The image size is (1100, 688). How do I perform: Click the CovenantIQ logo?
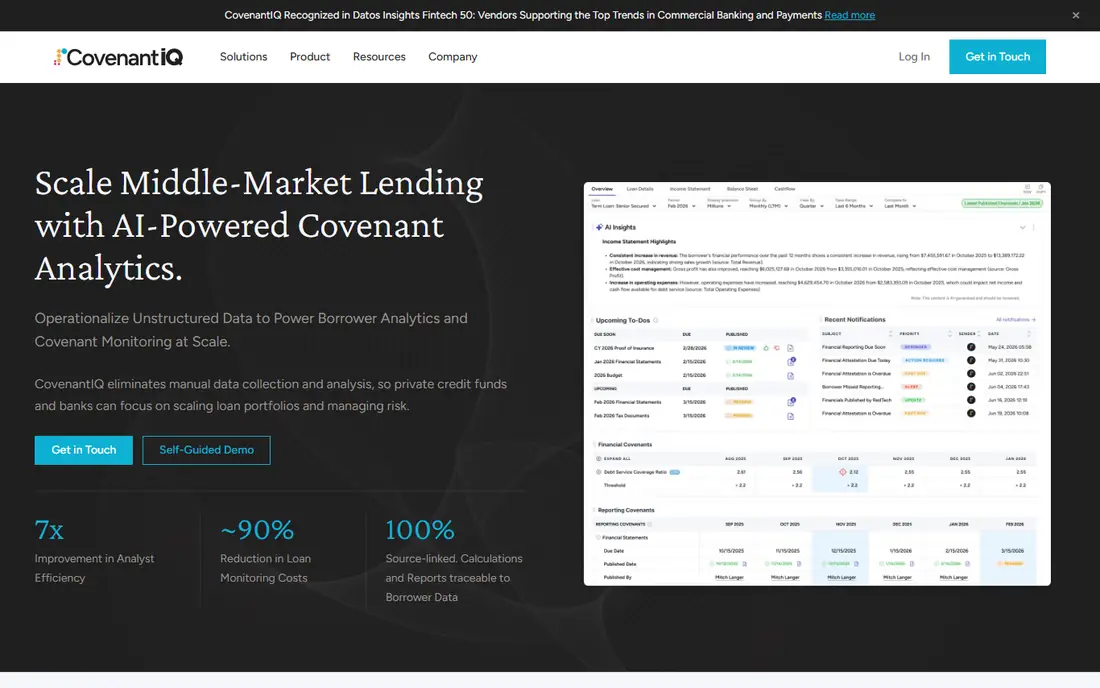(119, 57)
